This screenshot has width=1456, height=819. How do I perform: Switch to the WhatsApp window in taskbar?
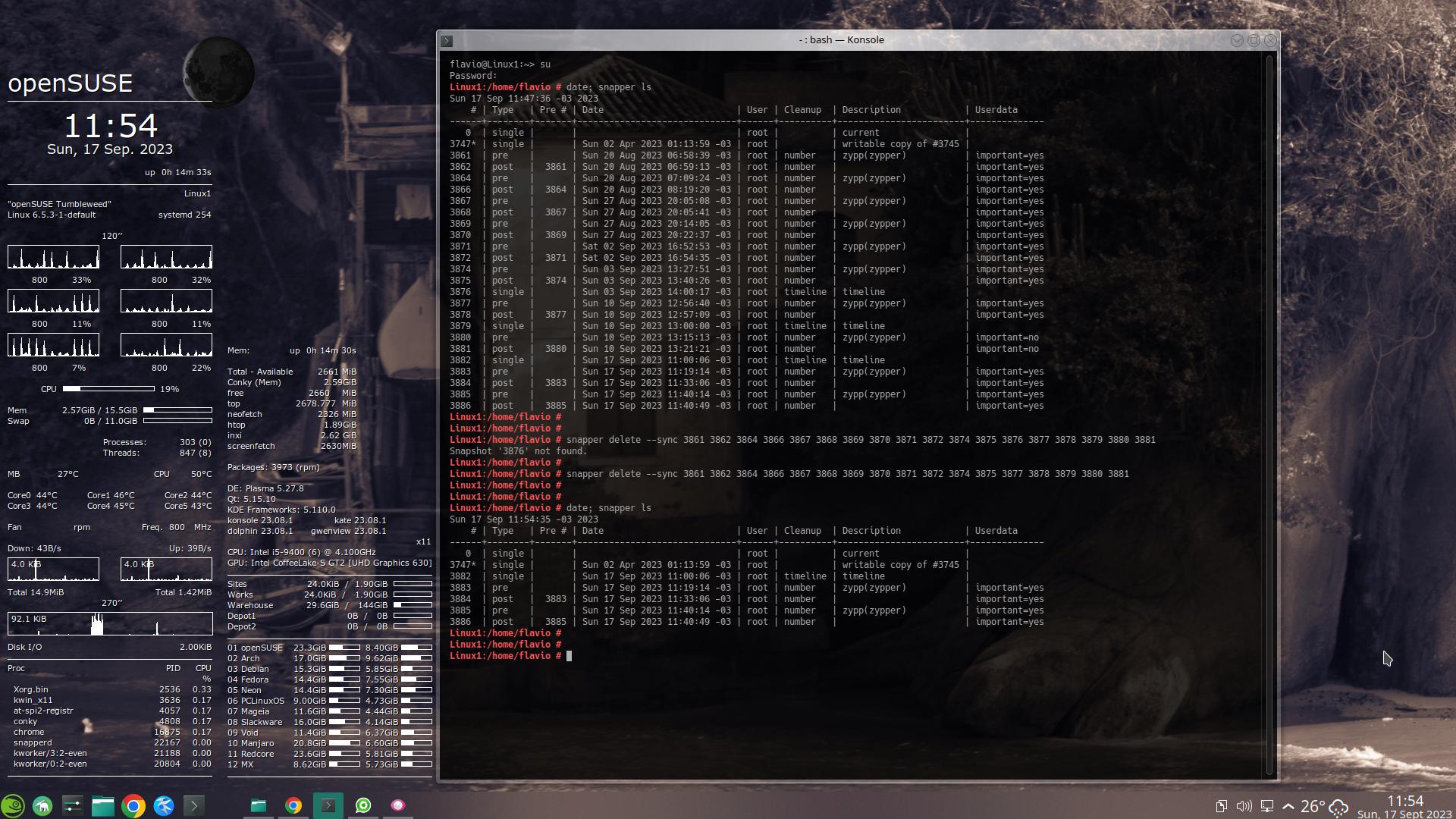click(x=363, y=805)
